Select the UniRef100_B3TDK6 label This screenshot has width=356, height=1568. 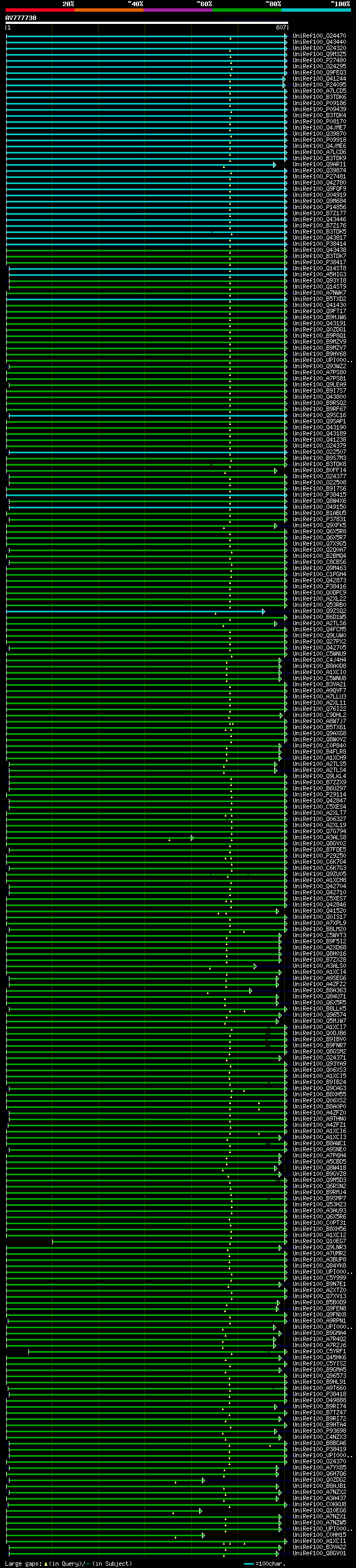click(x=319, y=97)
